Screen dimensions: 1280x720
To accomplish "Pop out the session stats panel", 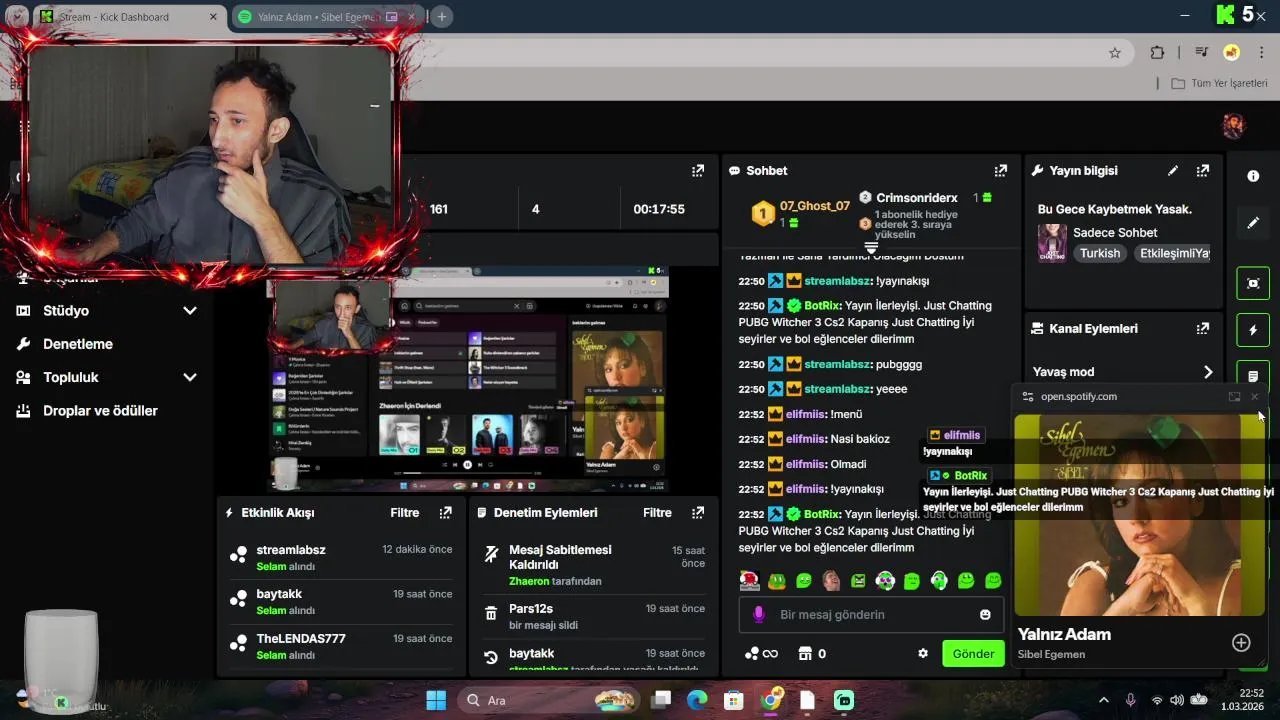I will pyautogui.click(x=698, y=171).
